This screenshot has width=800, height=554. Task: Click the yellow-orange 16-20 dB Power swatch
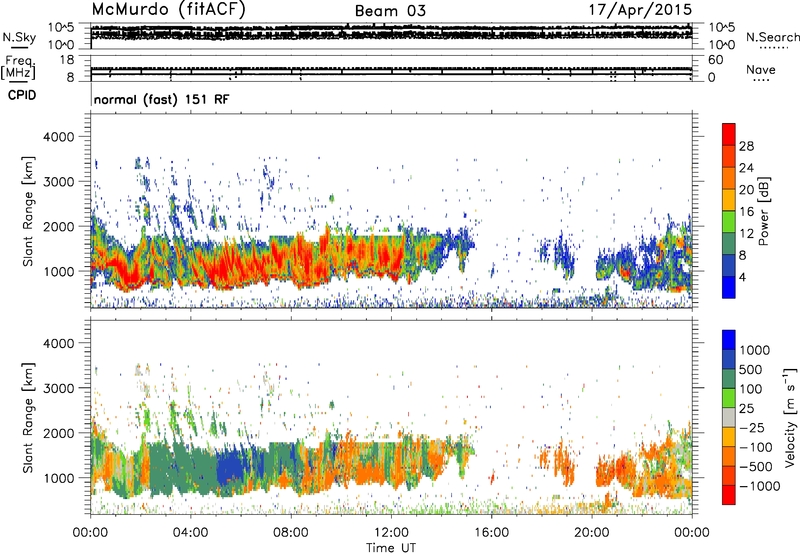coord(729,199)
